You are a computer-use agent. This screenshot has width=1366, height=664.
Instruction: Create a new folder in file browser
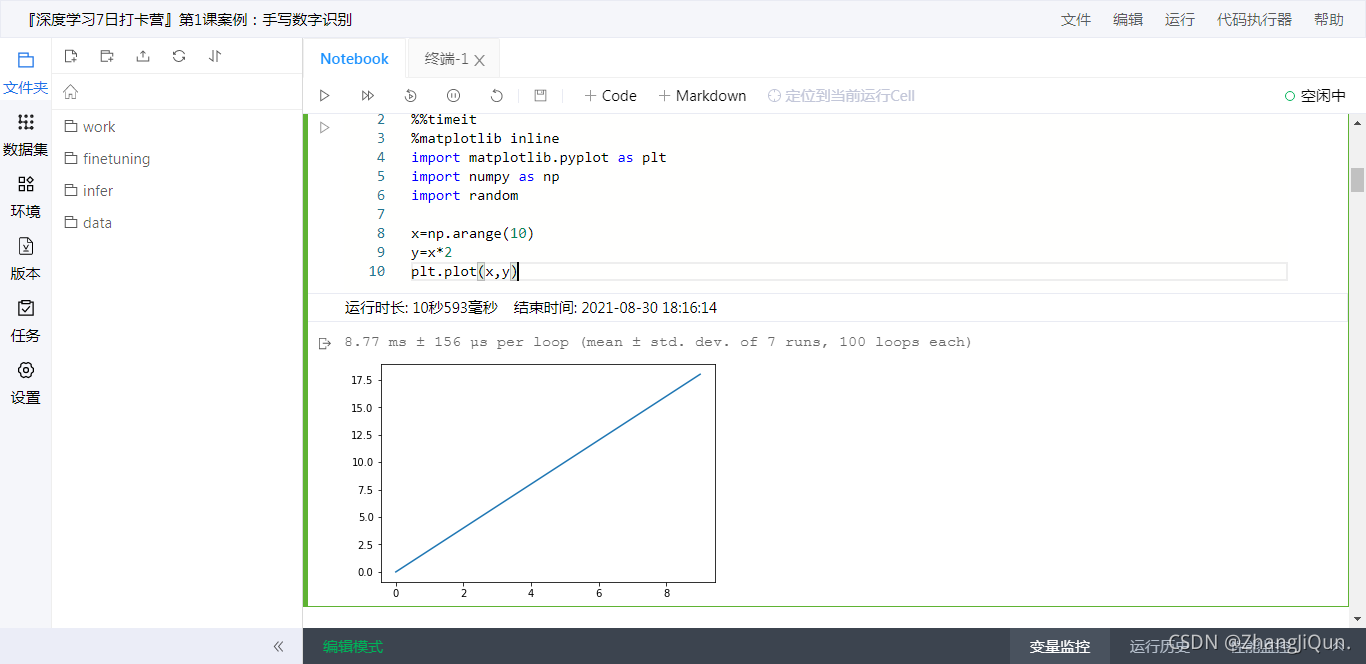pyautogui.click(x=107, y=56)
